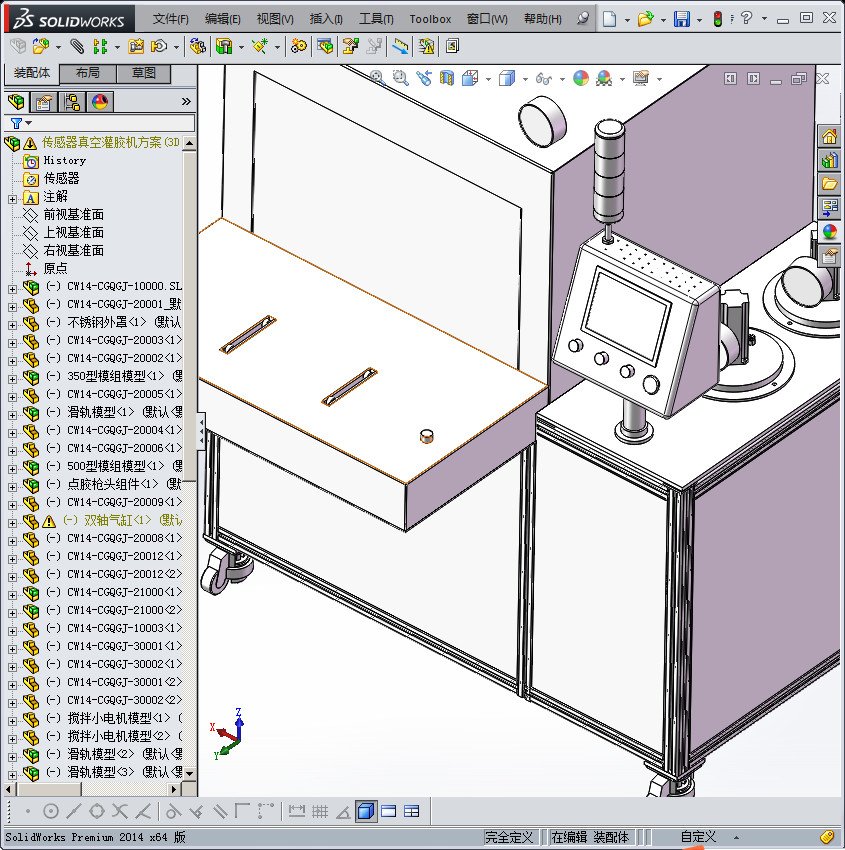Expand the 不锈钢外罩<1> component node
This screenshot has height=850, width=845.
pyautogui.click(x=12, y=325)
